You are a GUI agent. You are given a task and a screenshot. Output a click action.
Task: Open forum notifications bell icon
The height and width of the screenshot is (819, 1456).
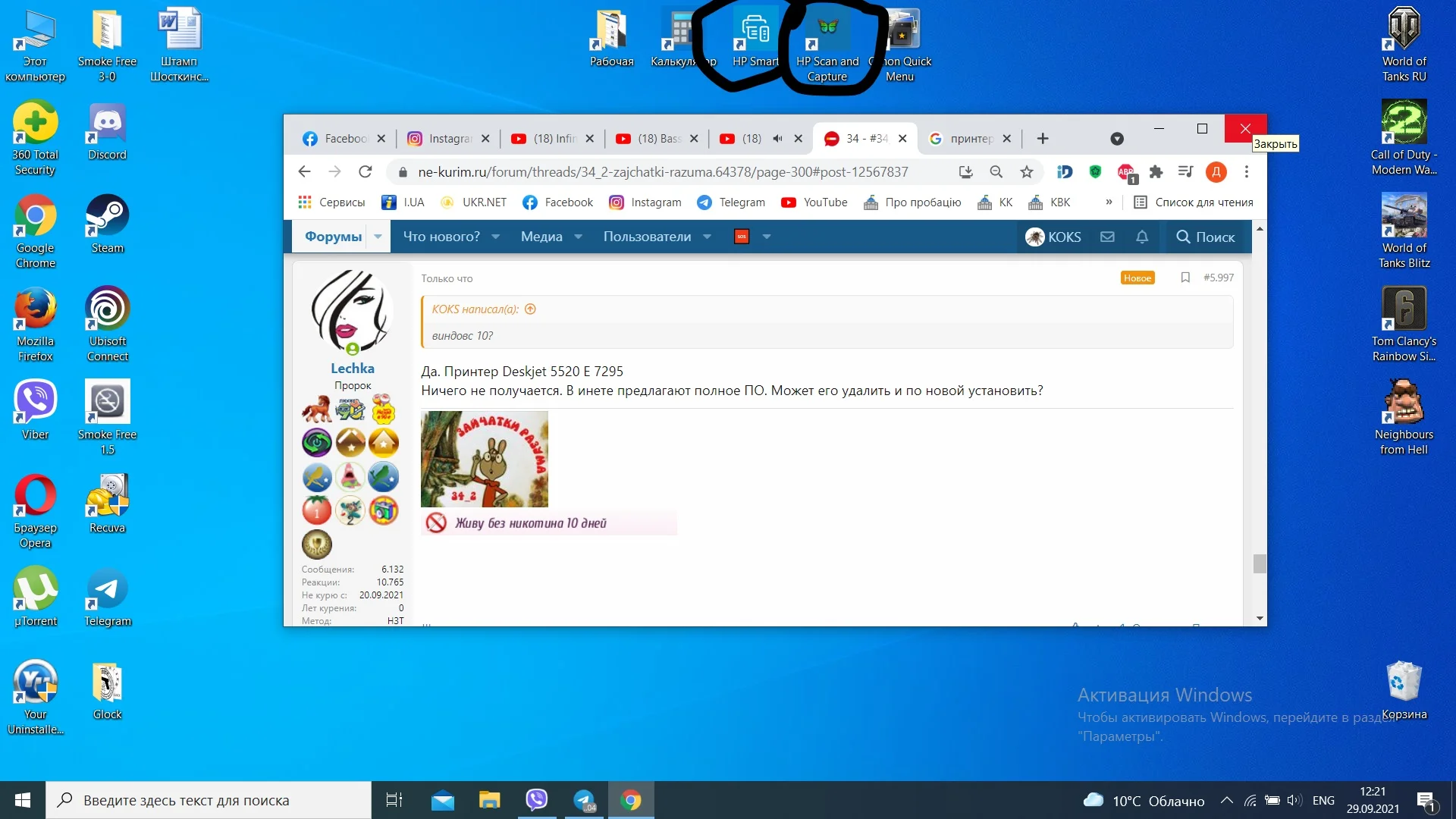(x=1142, y=237)
